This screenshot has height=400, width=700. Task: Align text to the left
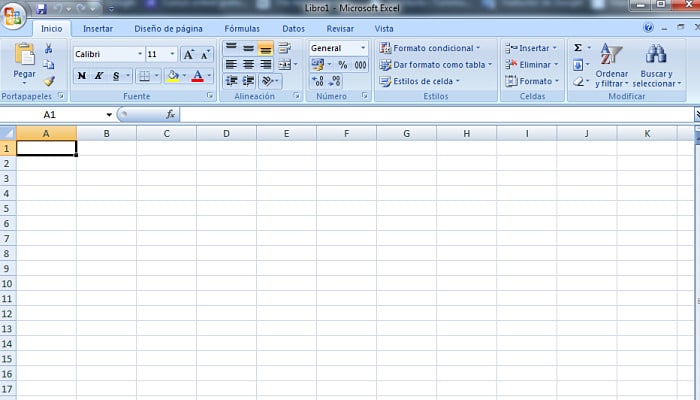[x=231, y=64]
